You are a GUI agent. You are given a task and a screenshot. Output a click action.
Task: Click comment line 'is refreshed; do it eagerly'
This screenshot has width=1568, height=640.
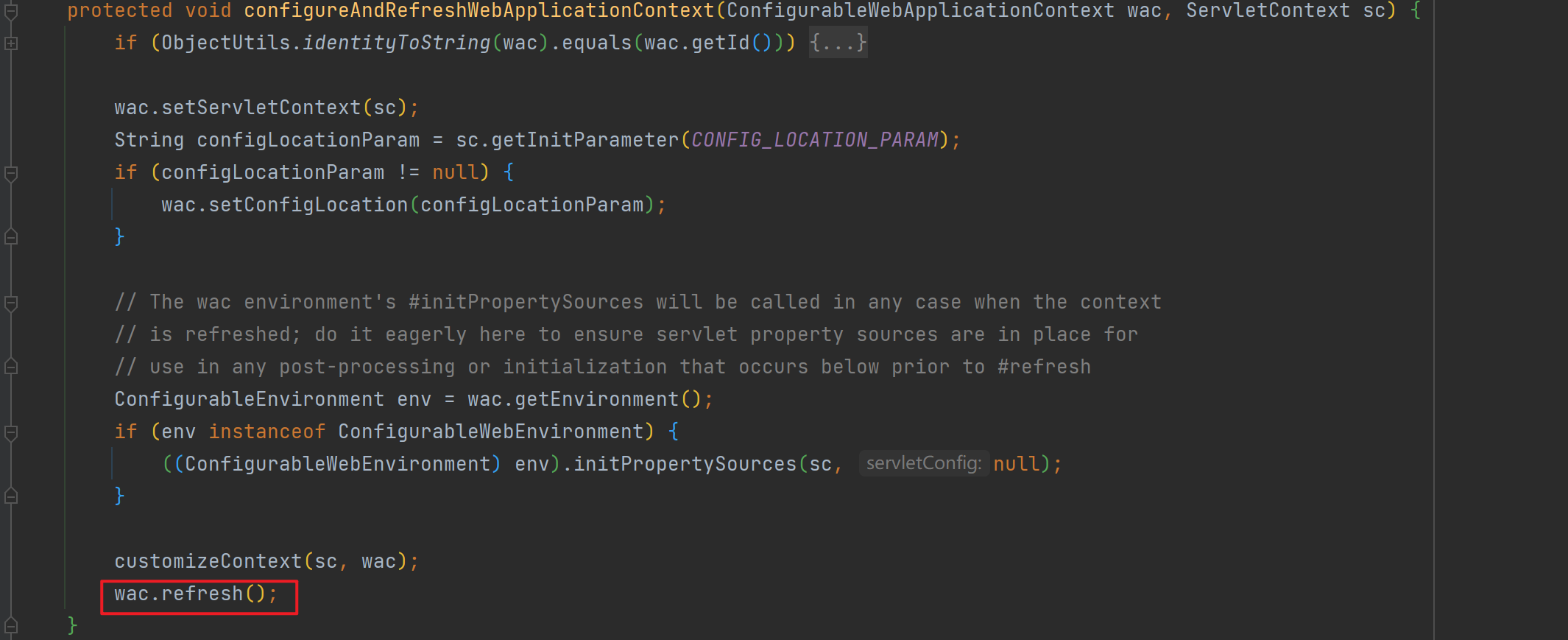click(x=626, y=334)
